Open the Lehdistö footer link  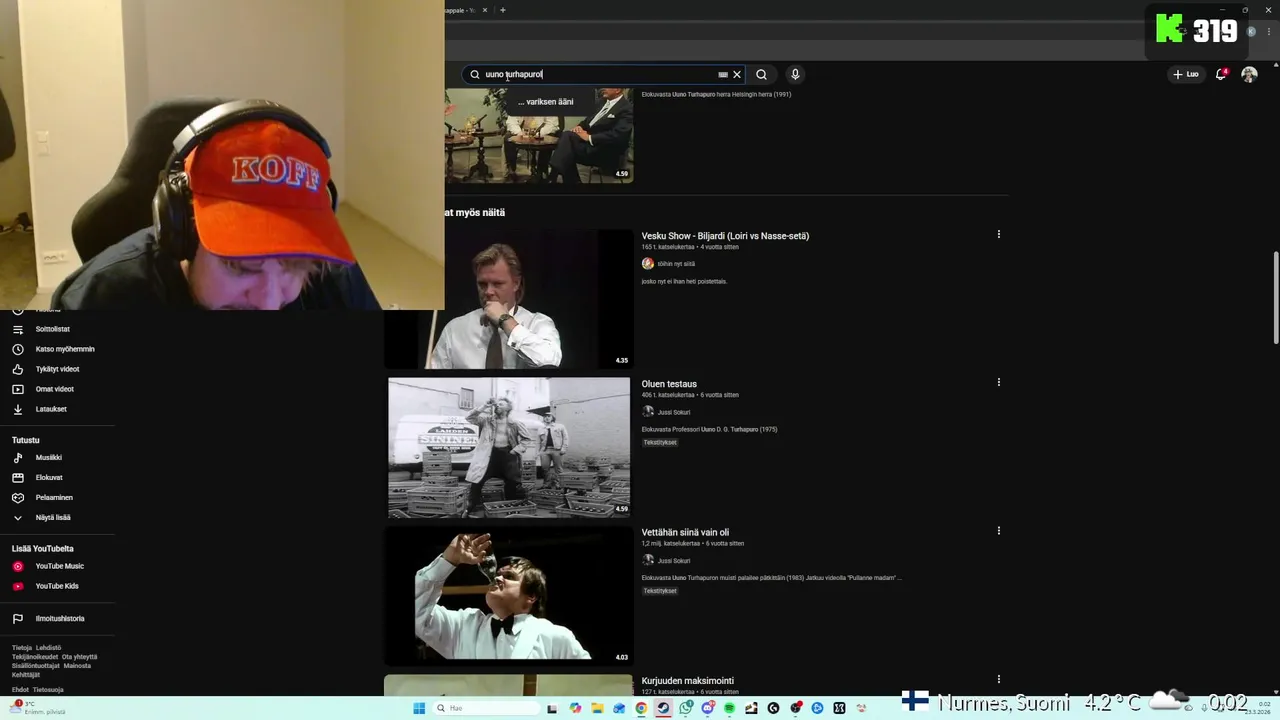click(x=49, y=648)
